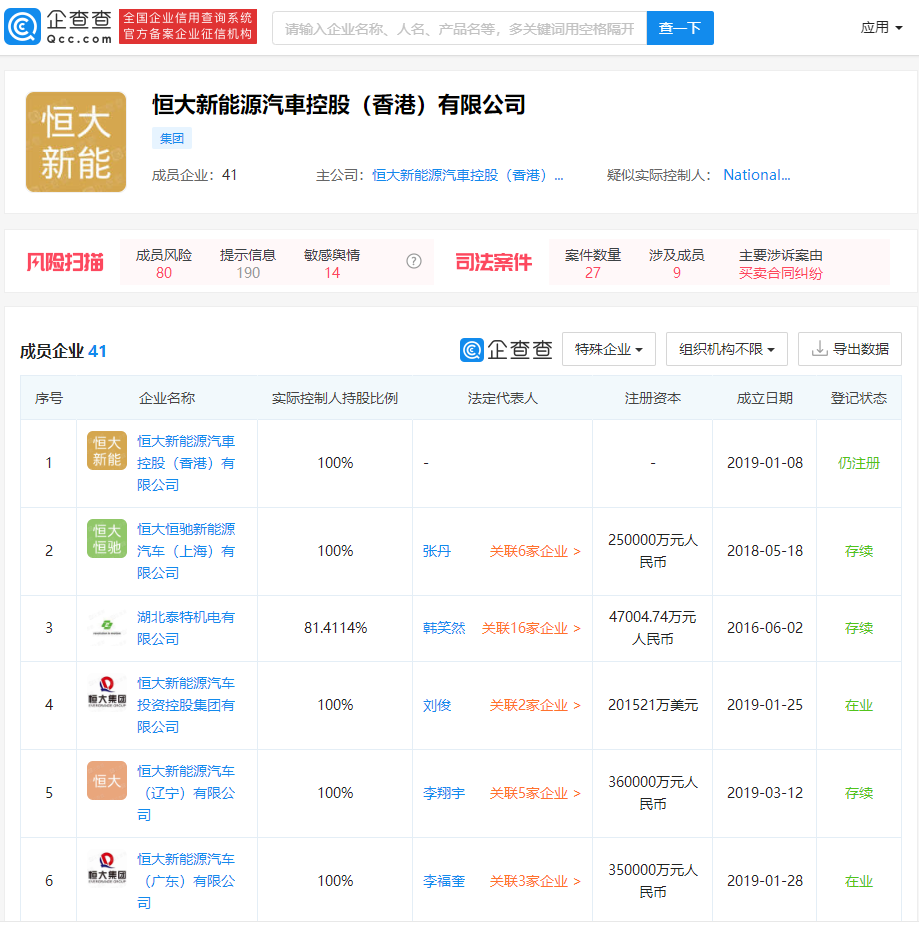This screenshot has width=919, height=925.
Task: Click the 恒大恒驰 green logo icon
Action: point(107,538)
